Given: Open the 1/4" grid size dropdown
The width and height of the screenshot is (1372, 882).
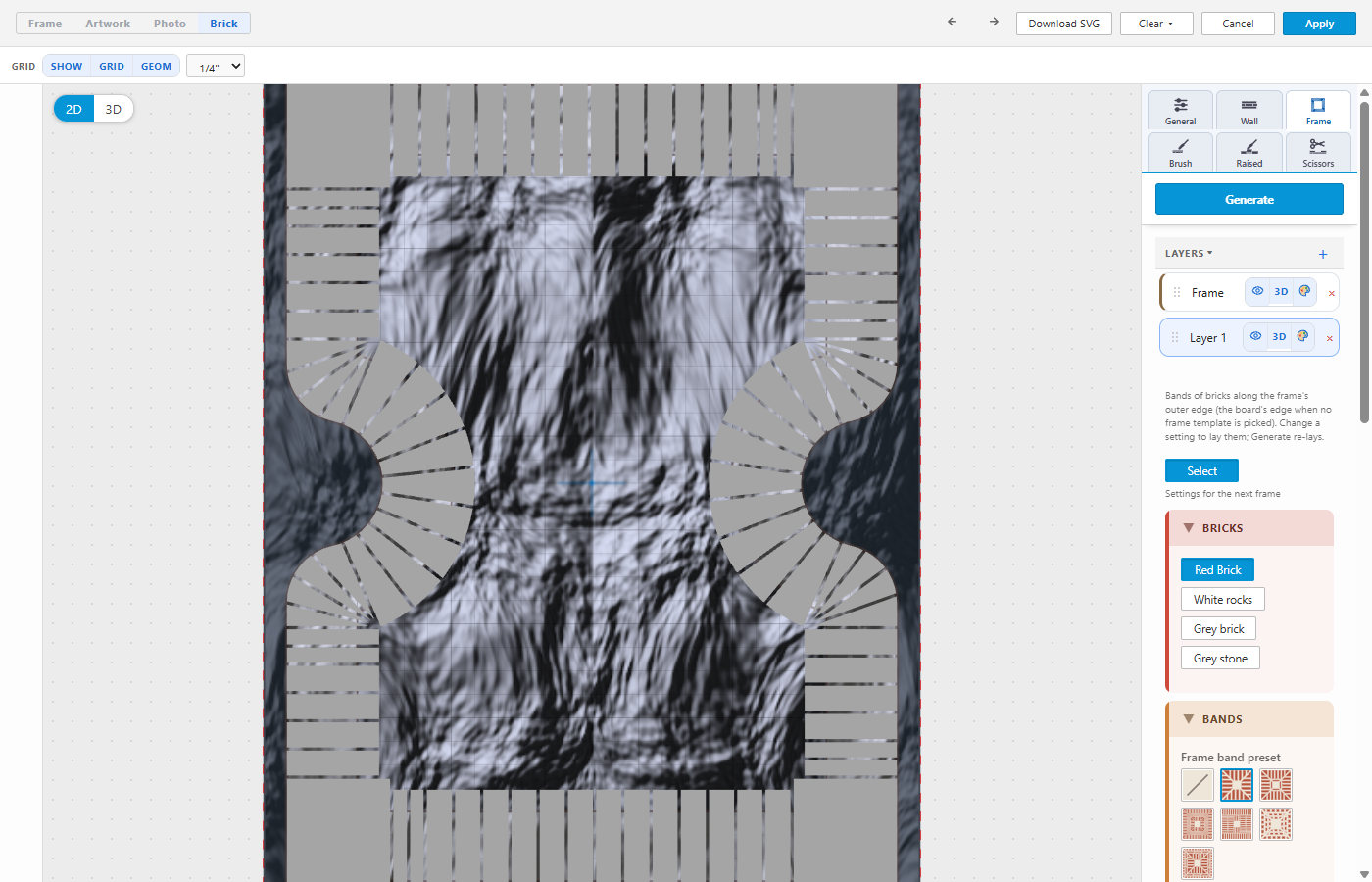Looking at the screenshot, I should tap(216, 66).
